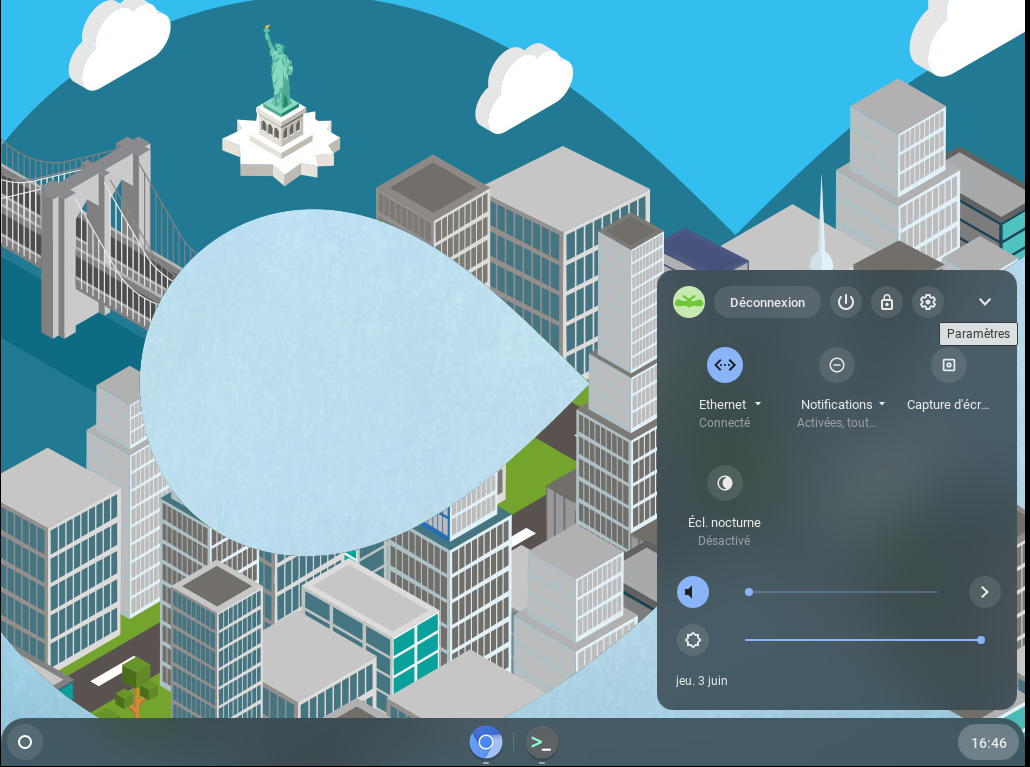Shut down using the power icon
Viewport: 1030px width, 767px height.
click(x=846, y=302)
